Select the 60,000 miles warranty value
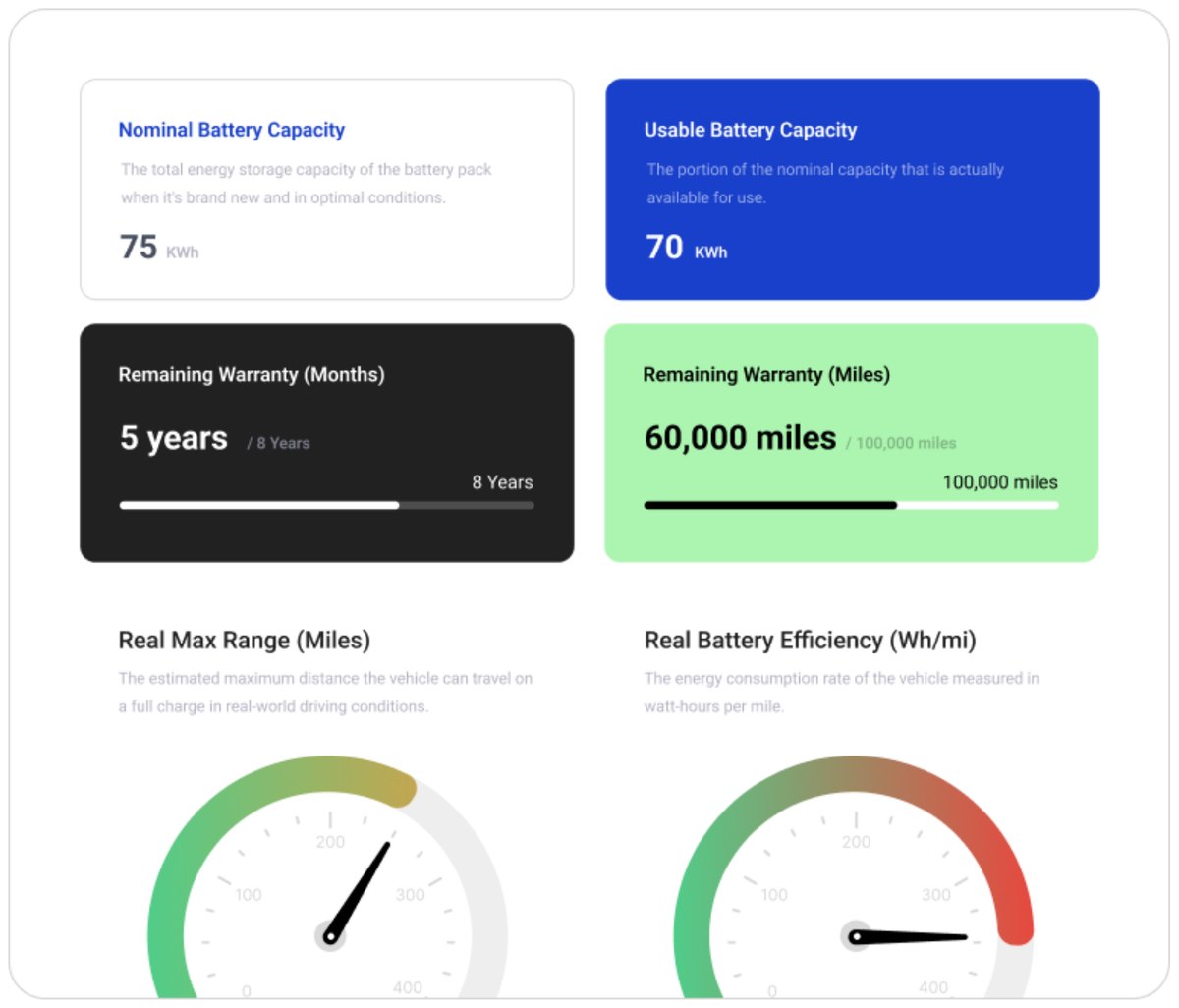 pos(740,437)
